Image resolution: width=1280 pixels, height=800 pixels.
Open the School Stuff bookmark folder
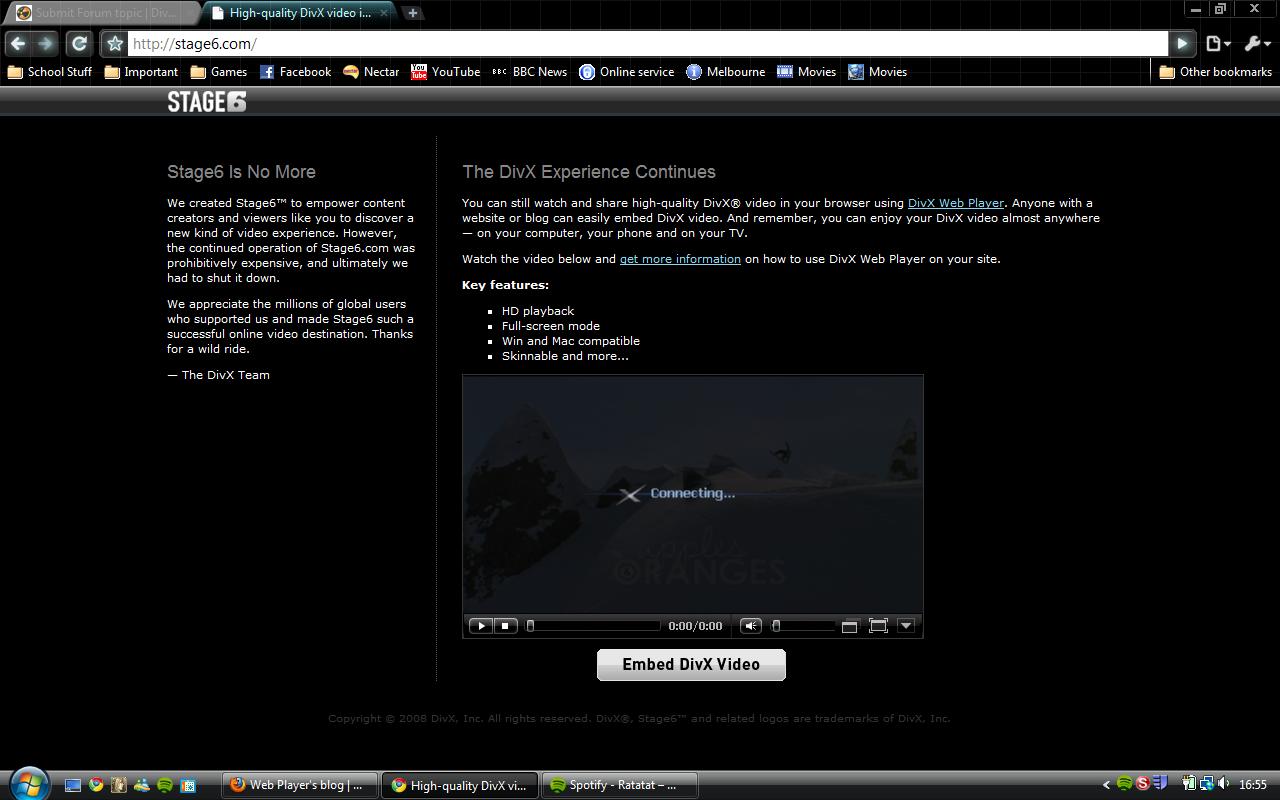point(50,72)
